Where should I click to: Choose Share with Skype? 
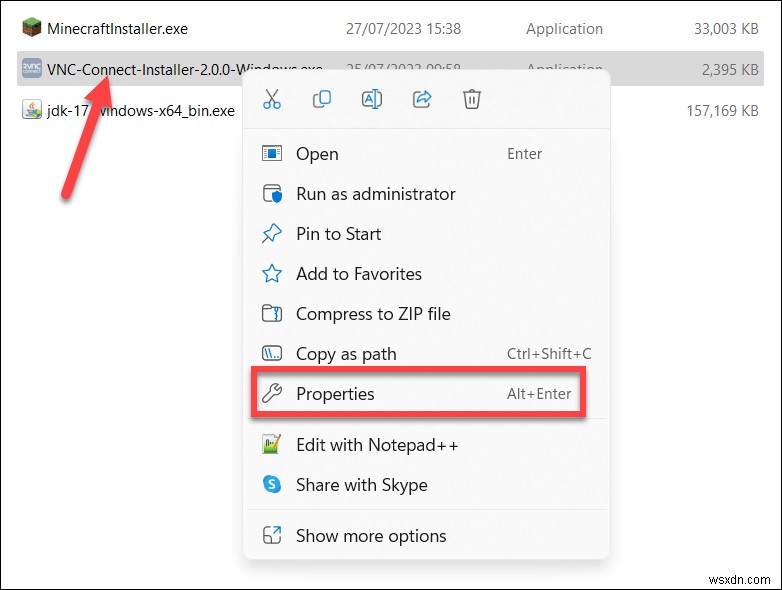pos(426,484)
